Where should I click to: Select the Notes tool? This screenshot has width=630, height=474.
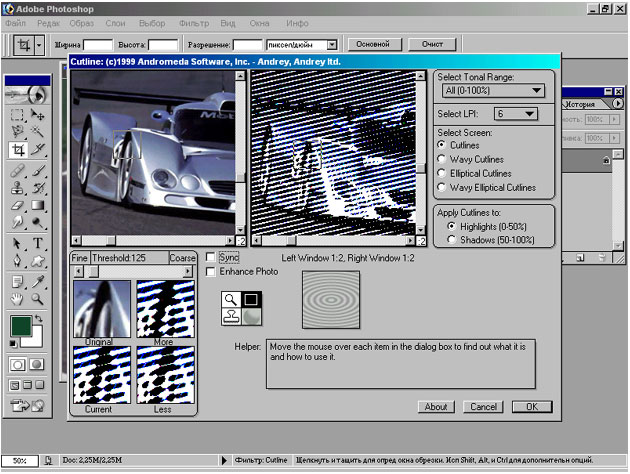tap(17, 282)
